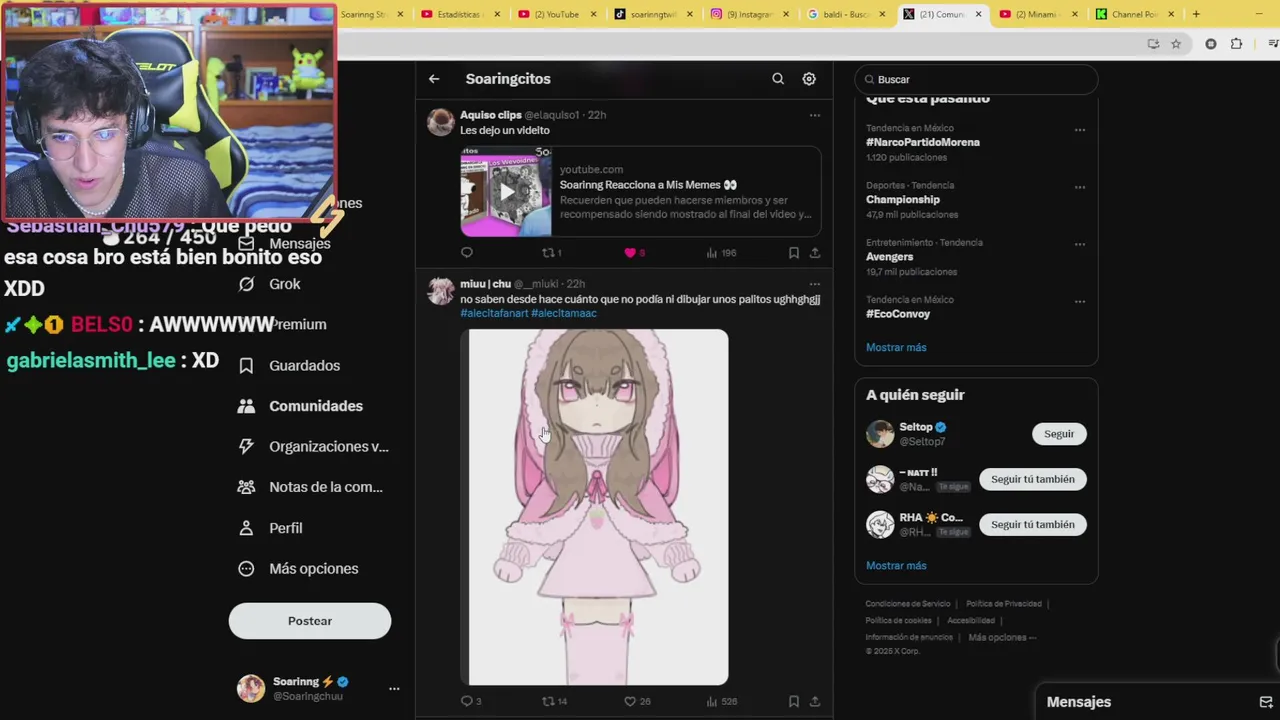Open community settings gear icon
The height and width of the screenshot is (720, 1280).
pos(809,79)
